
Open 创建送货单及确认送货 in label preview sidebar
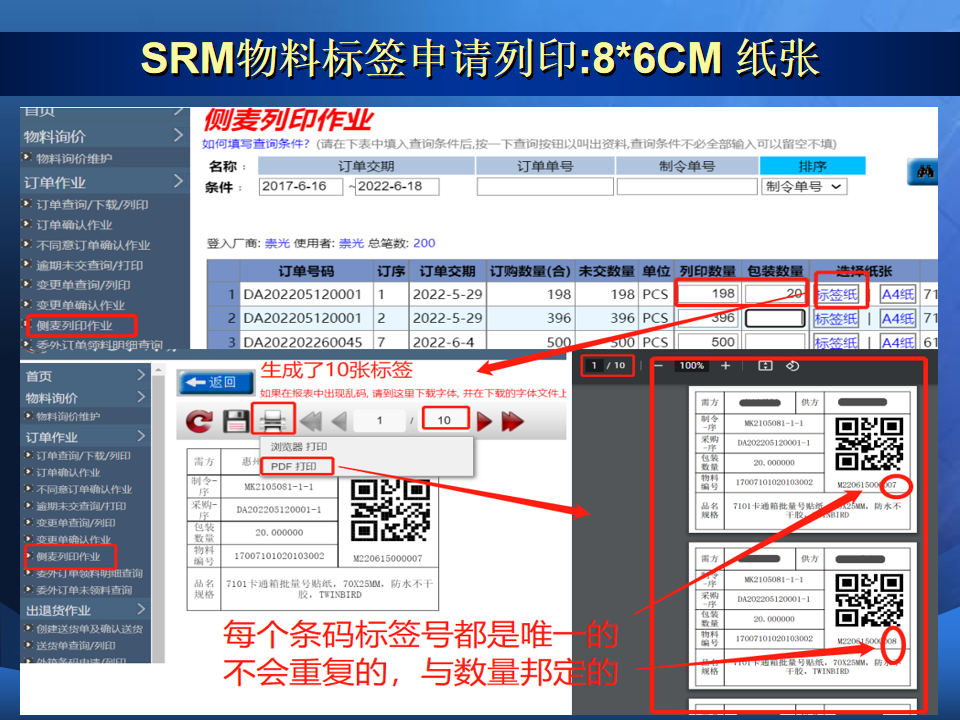pos(89,629)
